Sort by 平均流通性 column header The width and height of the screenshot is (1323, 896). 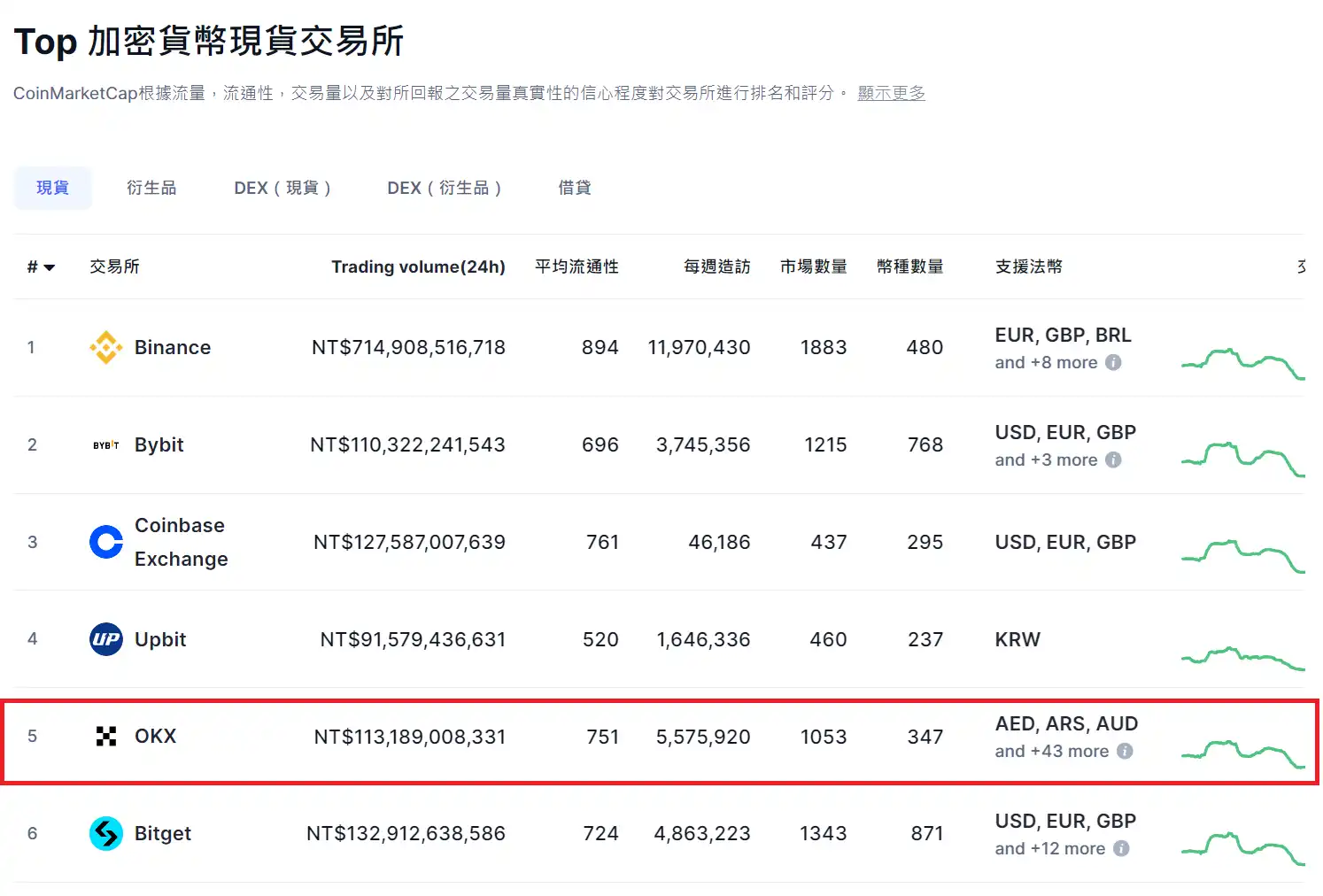pyautogui.click(x=576, y=266)
